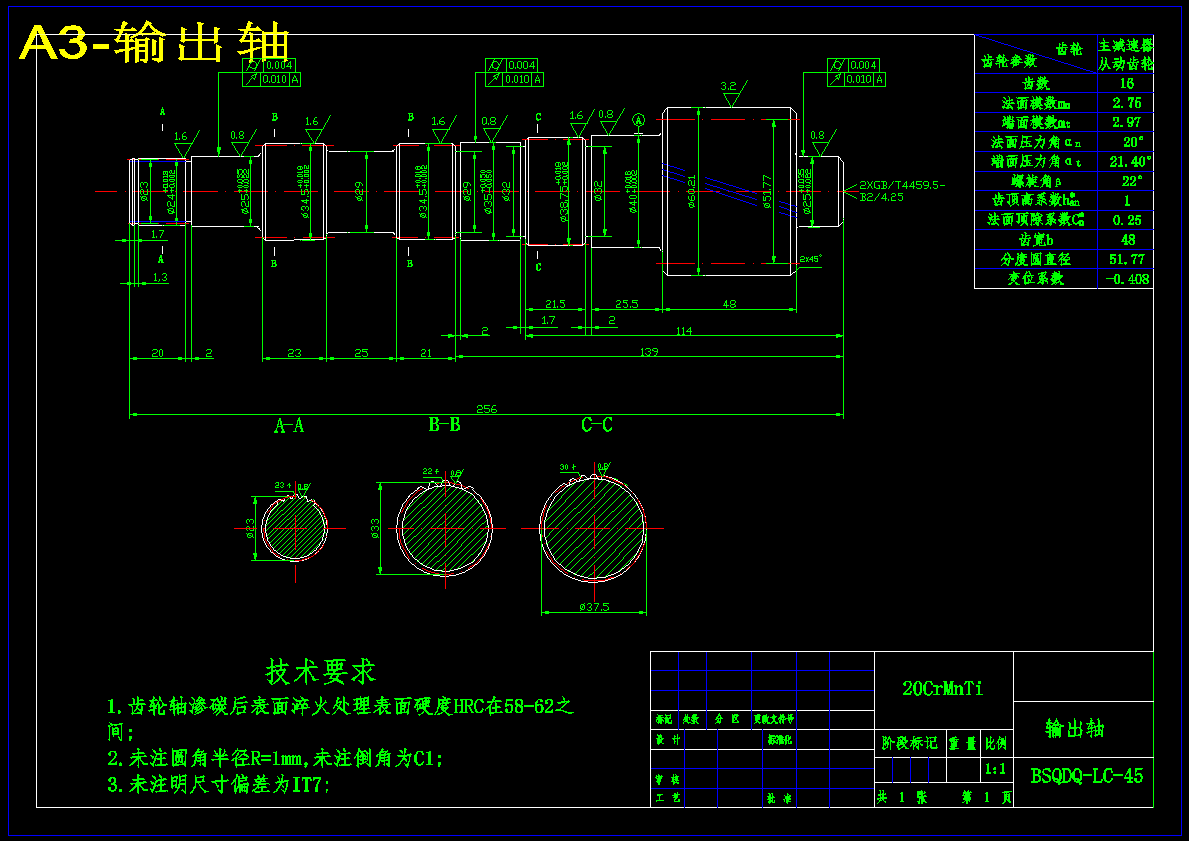This screenshot has height=841, width=1189.
Task: Click the 'ø37.5' diameter on section C-C
Action: (x=594, y=607)
